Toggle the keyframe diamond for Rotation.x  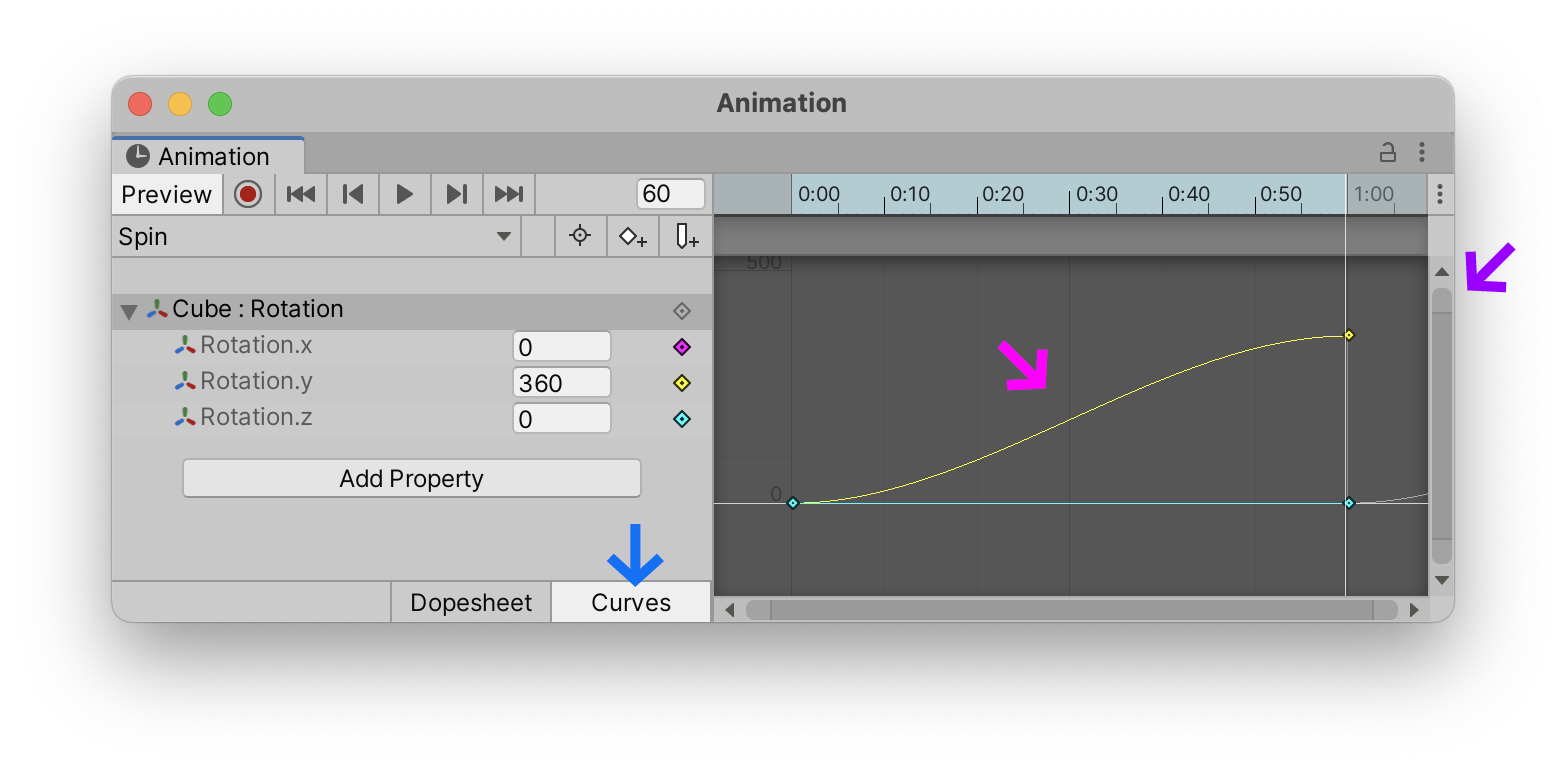(681, 346)
